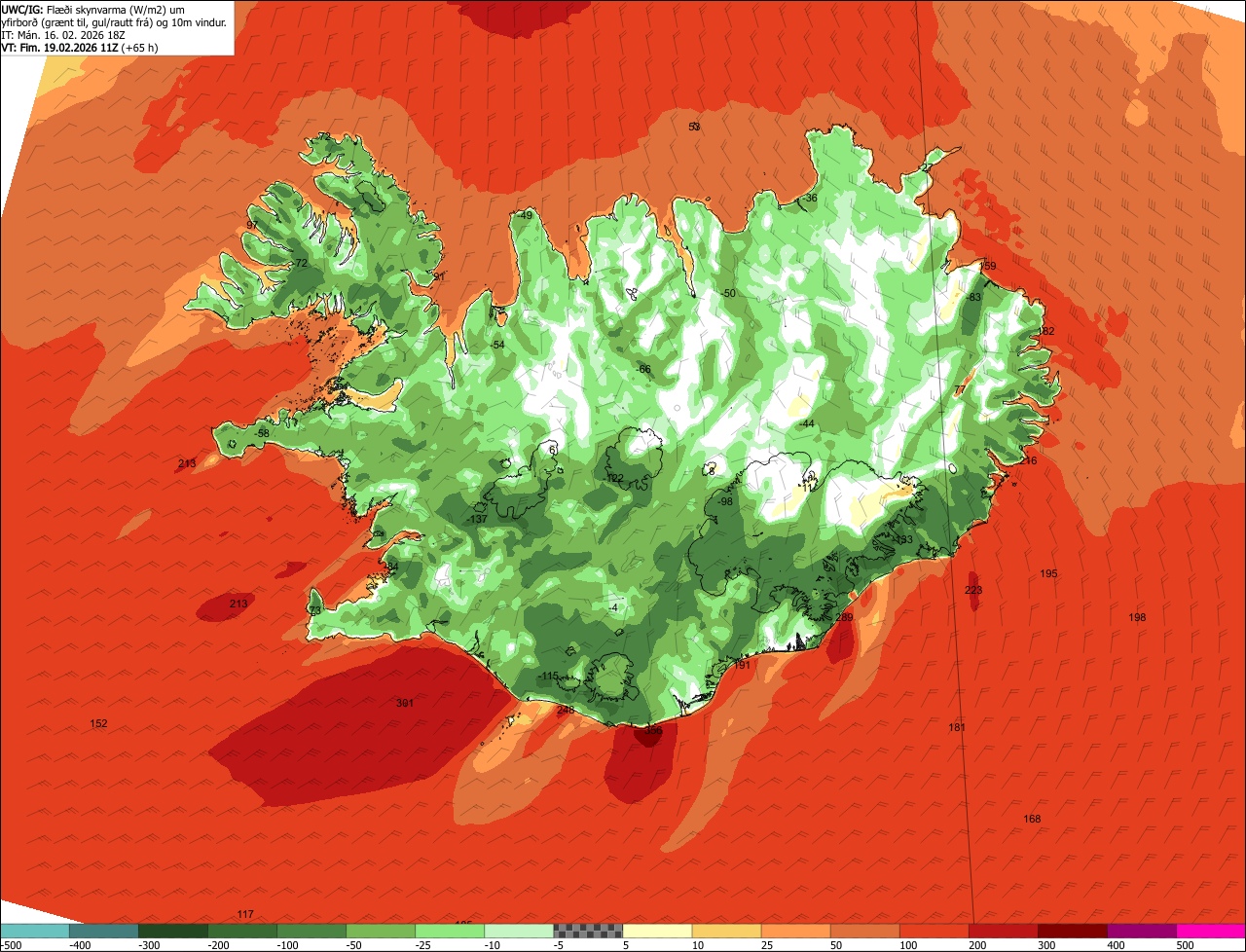Click the '97' value in the Westfjords
The image size is (1246, 952).
(x=251, y=225)
